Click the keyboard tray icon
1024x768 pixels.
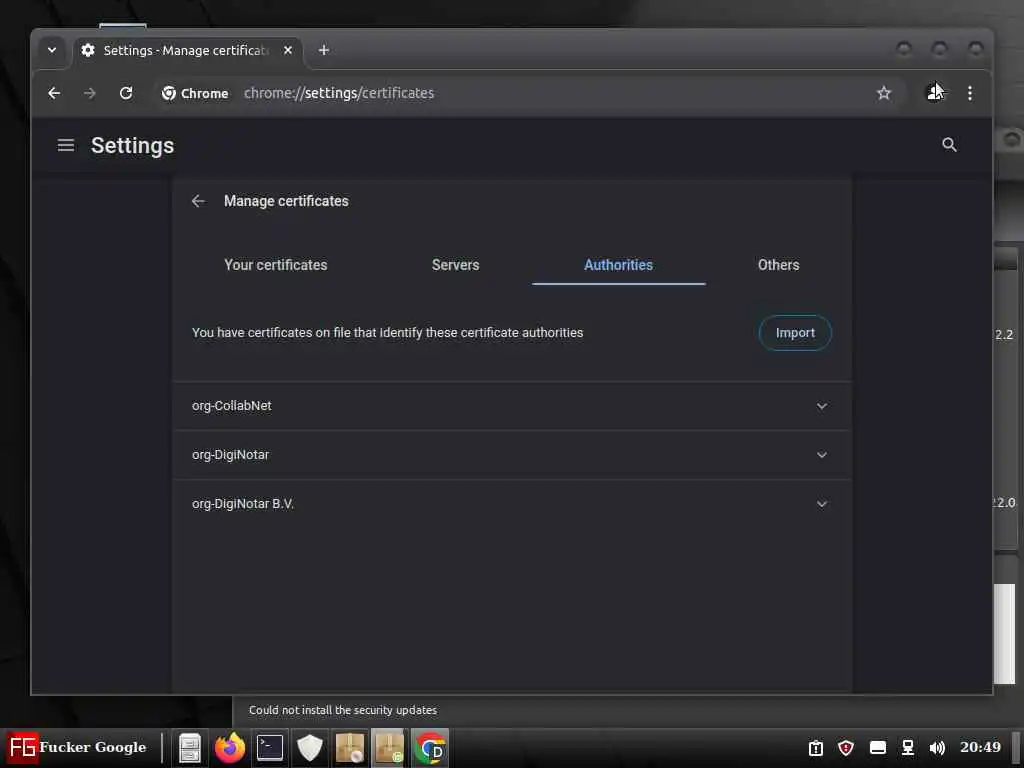[878, 748]
